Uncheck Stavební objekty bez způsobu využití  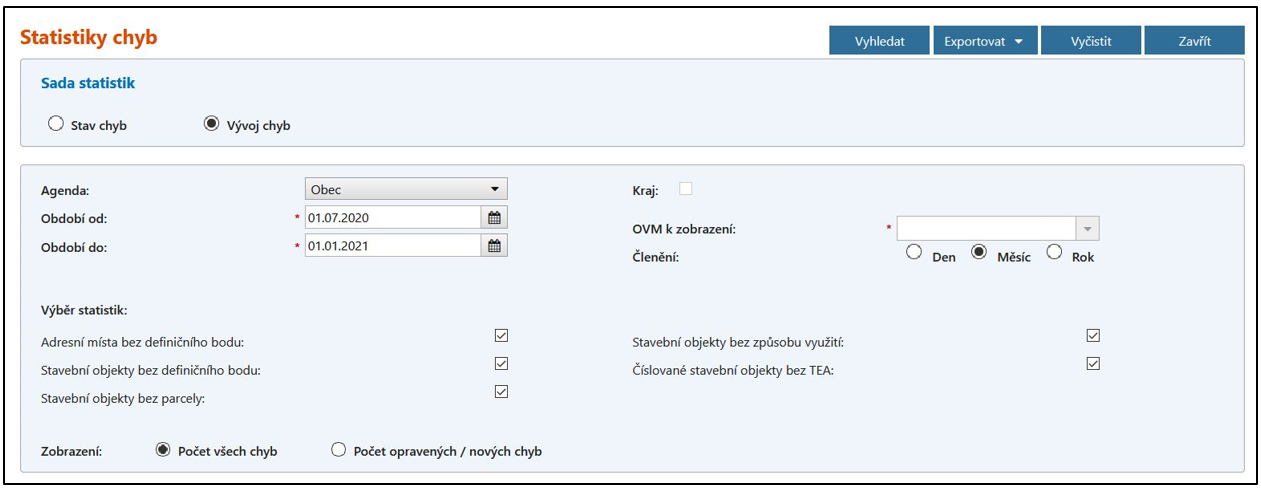pos(1093,335)
